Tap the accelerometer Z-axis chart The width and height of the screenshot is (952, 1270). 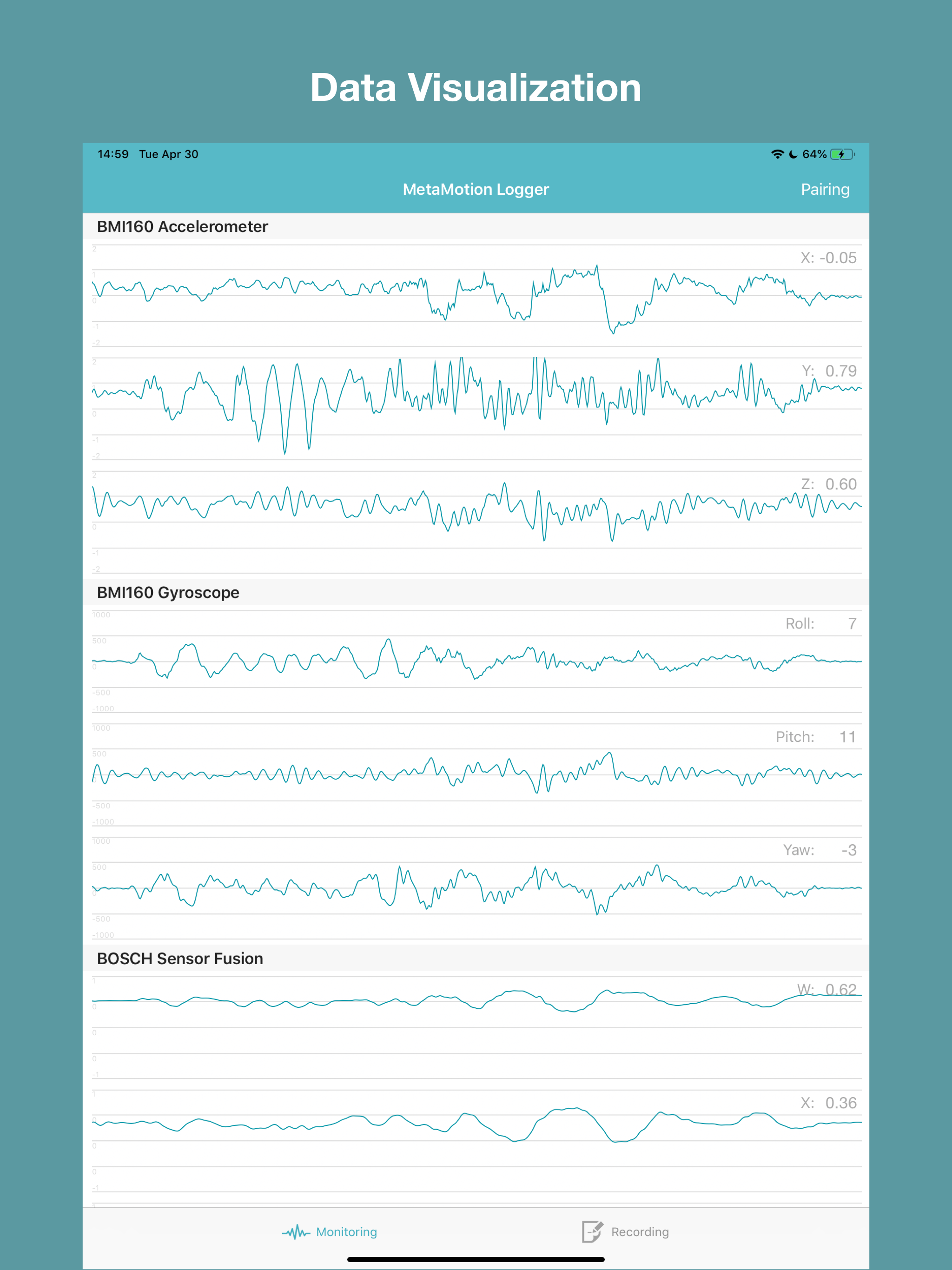click(x=476, y=522)
